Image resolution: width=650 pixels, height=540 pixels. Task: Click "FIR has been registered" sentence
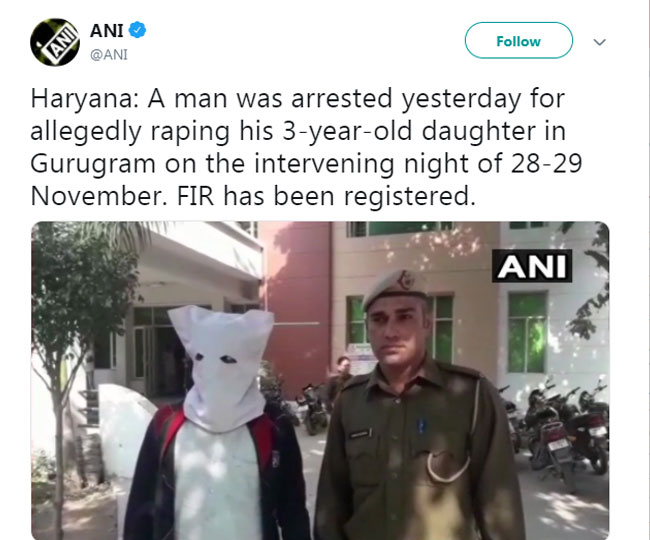point(326,196)
